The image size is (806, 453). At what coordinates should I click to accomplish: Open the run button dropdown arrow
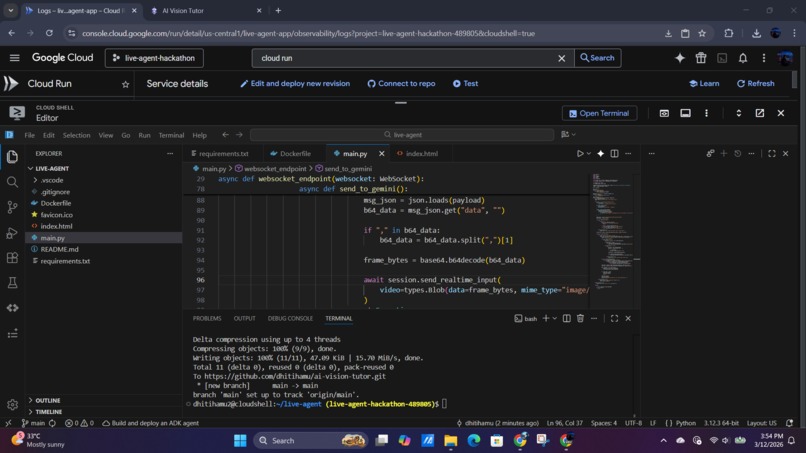click(589, 153)
